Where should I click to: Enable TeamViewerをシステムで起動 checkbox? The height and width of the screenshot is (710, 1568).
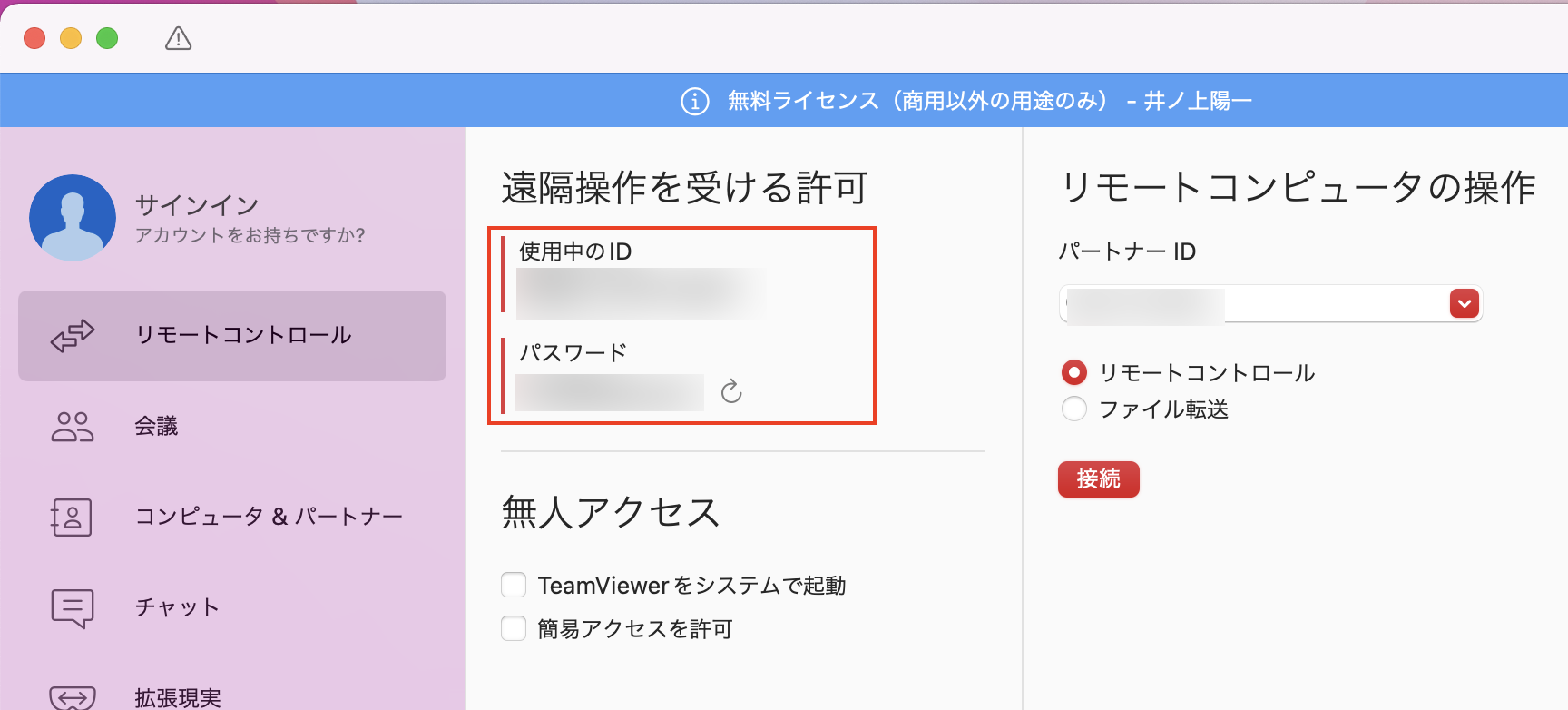point(514,585)
